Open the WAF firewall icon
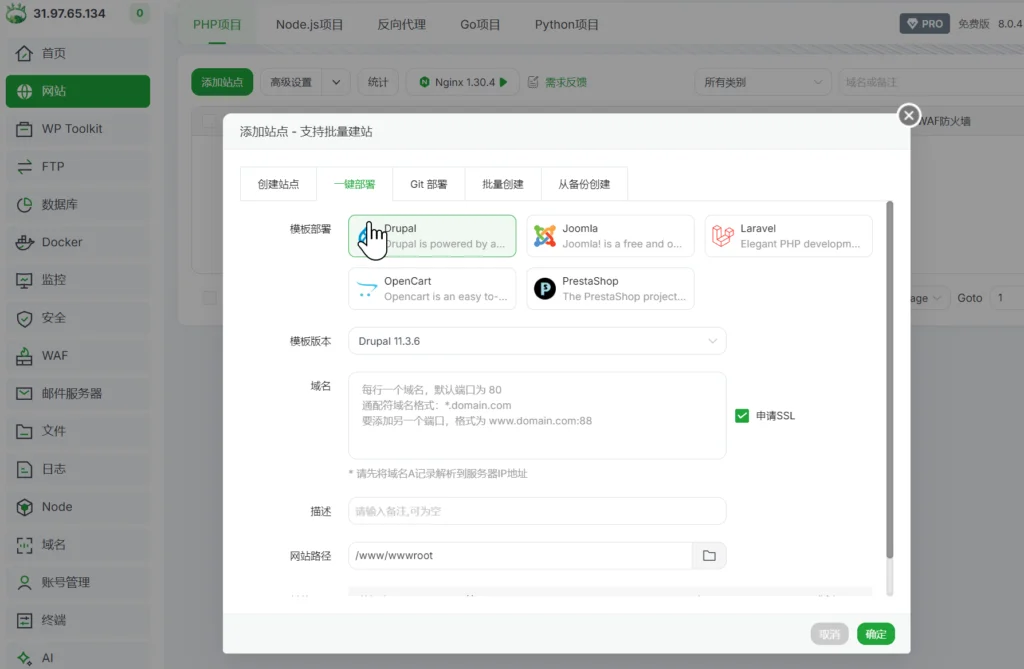 tap(24, 356)
